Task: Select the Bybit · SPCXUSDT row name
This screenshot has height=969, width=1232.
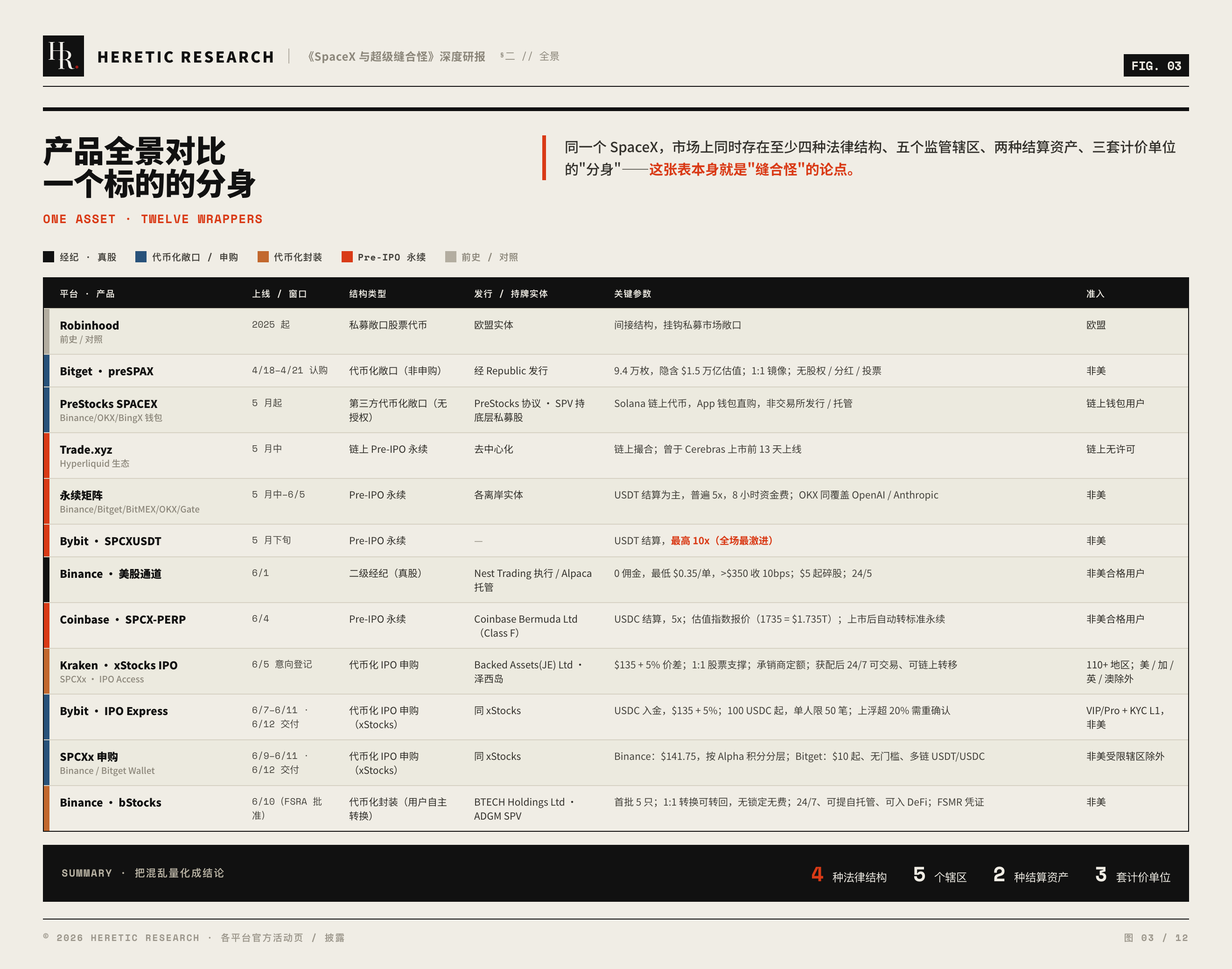Action: [111, 541]
